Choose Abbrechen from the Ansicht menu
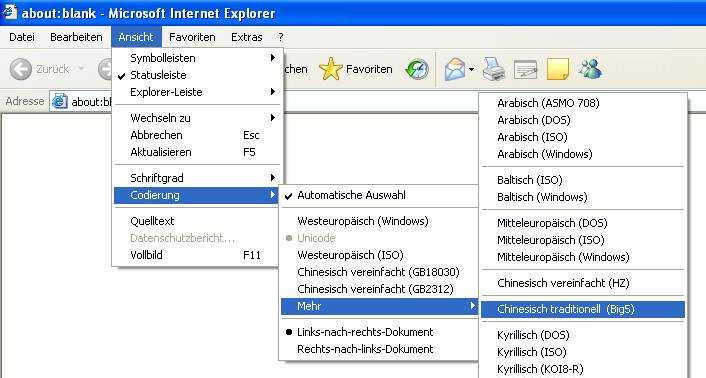Image resolution: width=706 pixels, height=378 pixels. tap(196, 135)
